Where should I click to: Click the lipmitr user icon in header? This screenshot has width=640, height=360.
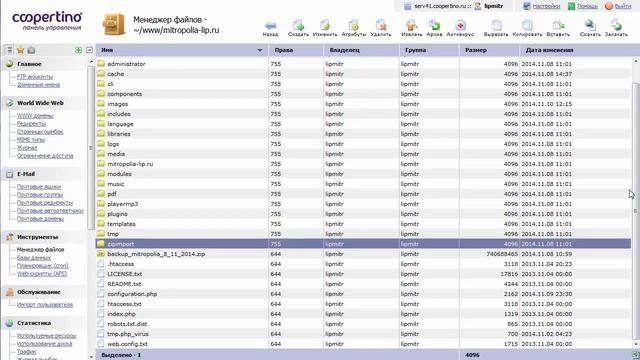[x=478, y=6]
